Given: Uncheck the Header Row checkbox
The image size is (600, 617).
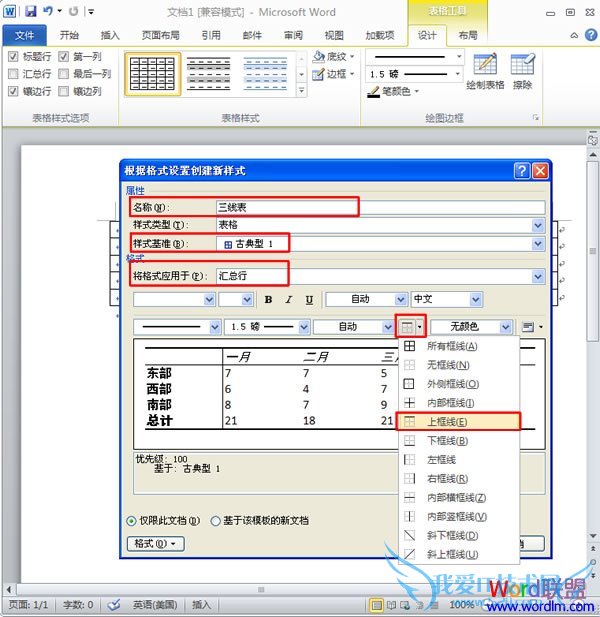Looking at the screenshot, I should [x=13, y=57].
